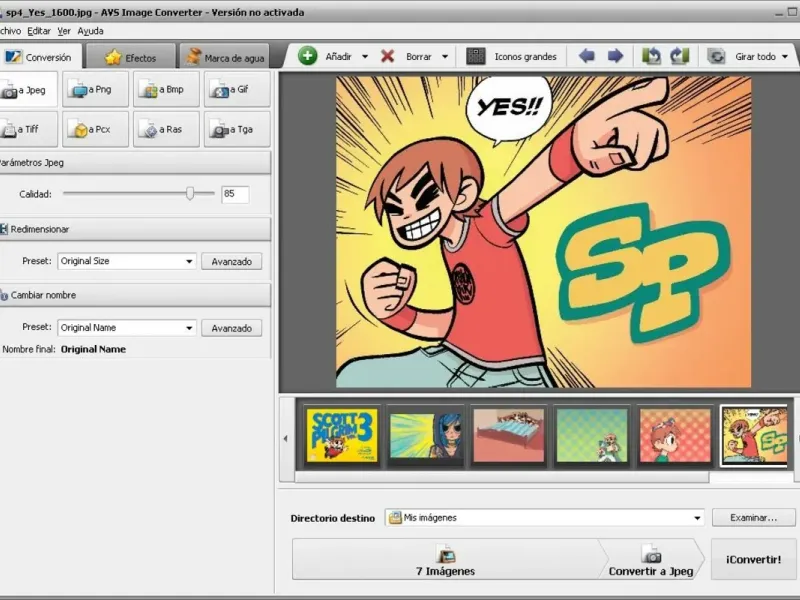800x600 pixels.
Task: Open the Ayuda menu
Action: (90, 31)
